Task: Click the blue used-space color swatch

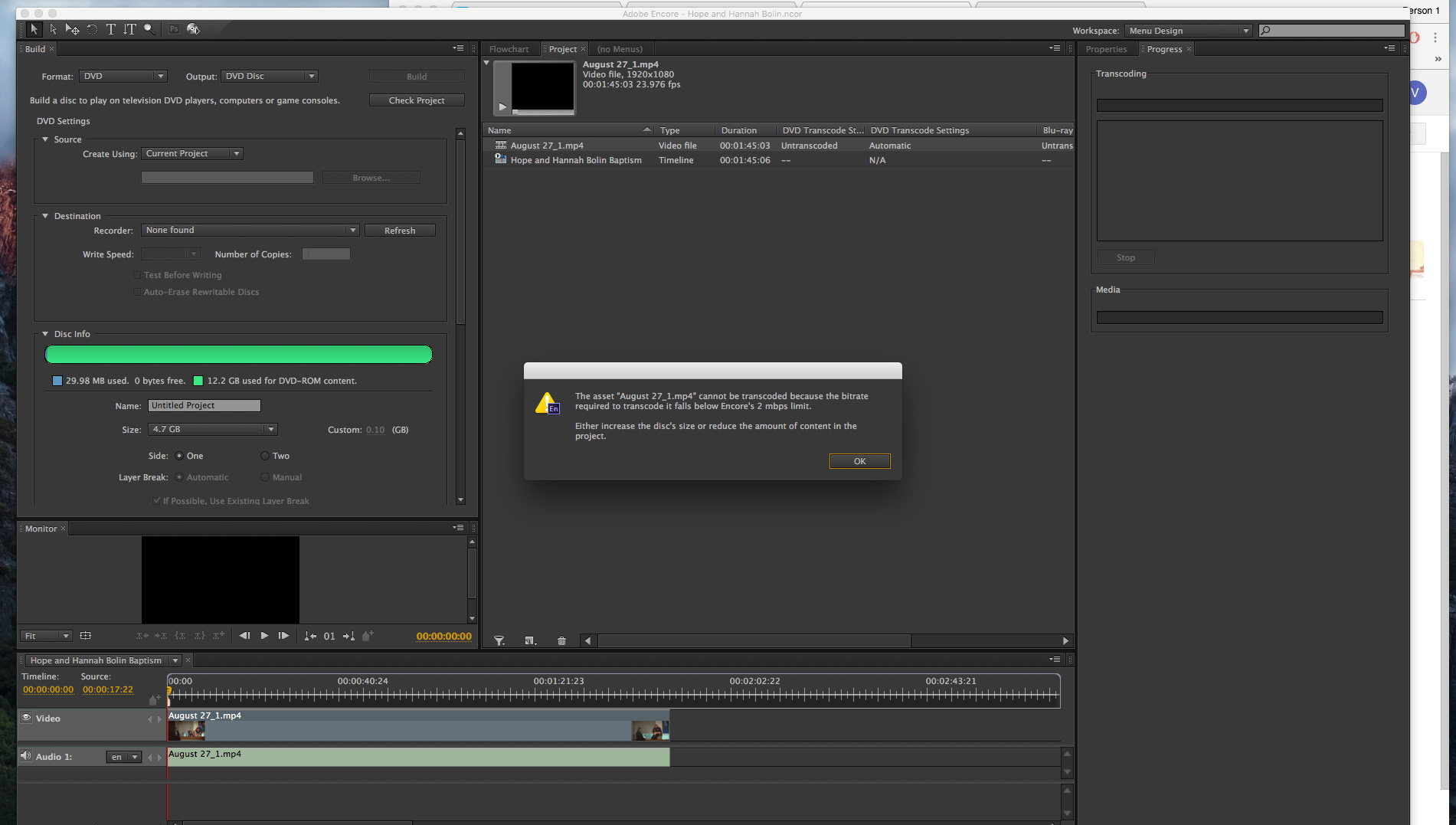Action: [x=57, y=381]
